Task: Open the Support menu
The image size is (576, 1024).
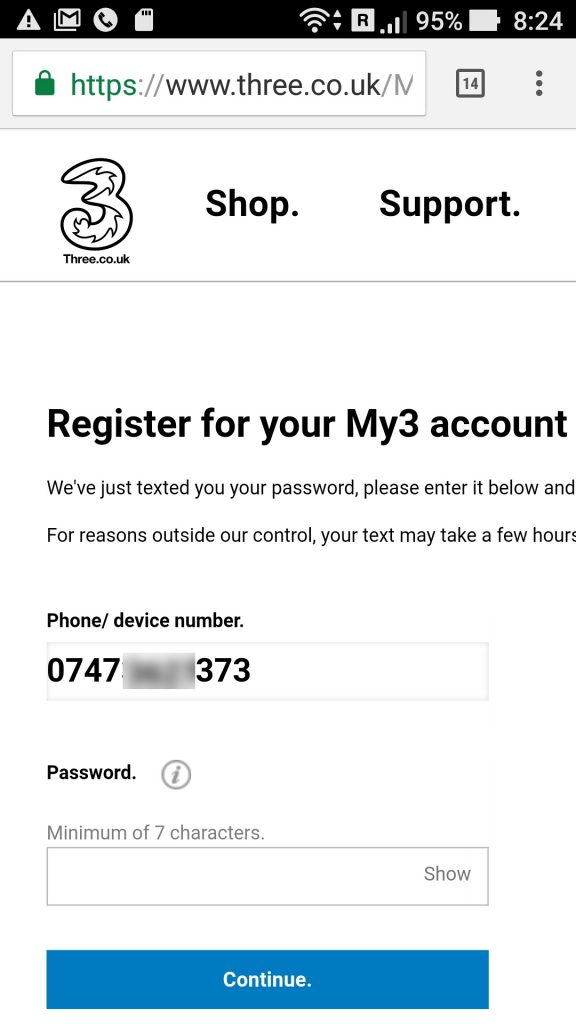Action: pos(450,203)
